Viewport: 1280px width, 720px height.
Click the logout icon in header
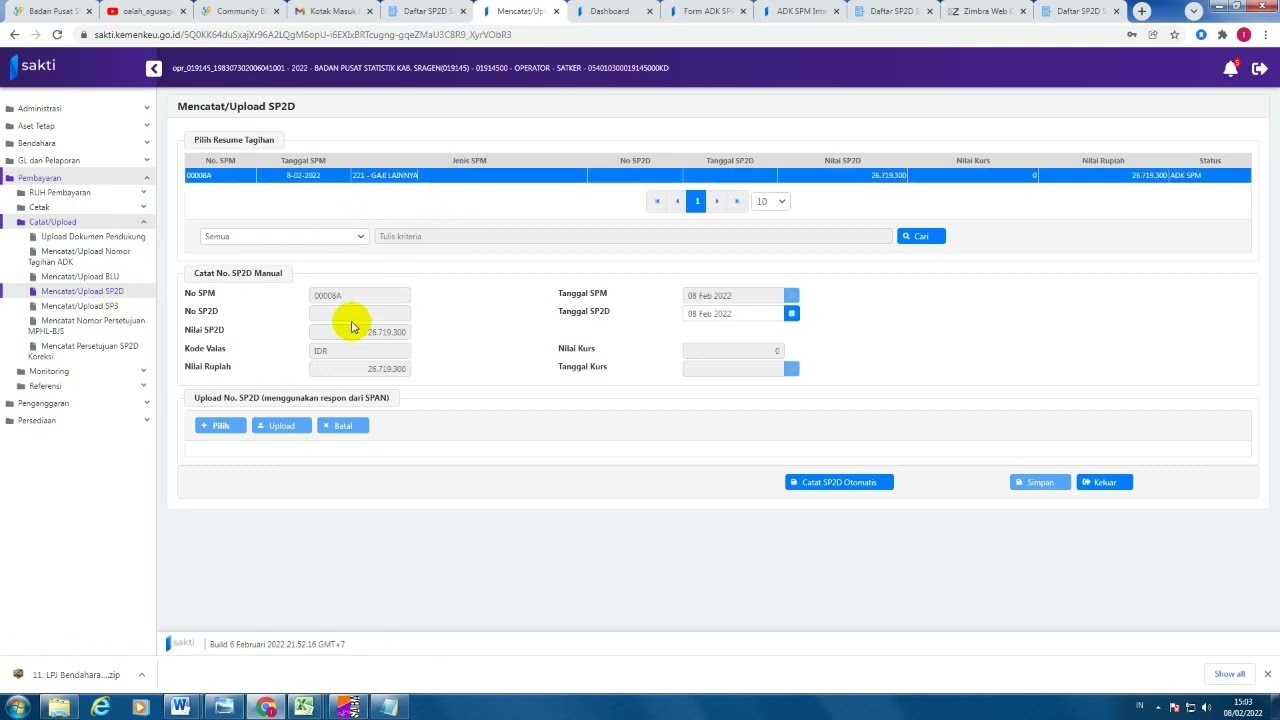coord(1259,68)
